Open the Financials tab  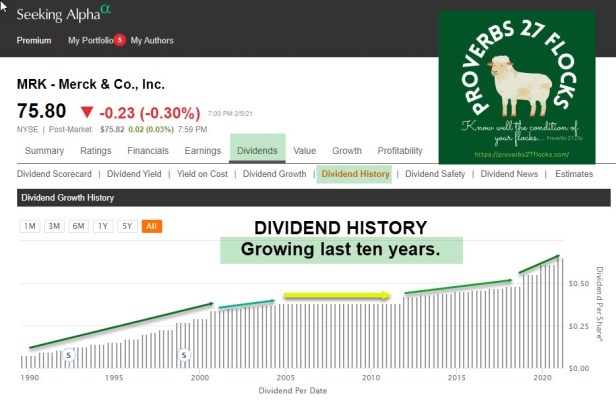[148, 151]
